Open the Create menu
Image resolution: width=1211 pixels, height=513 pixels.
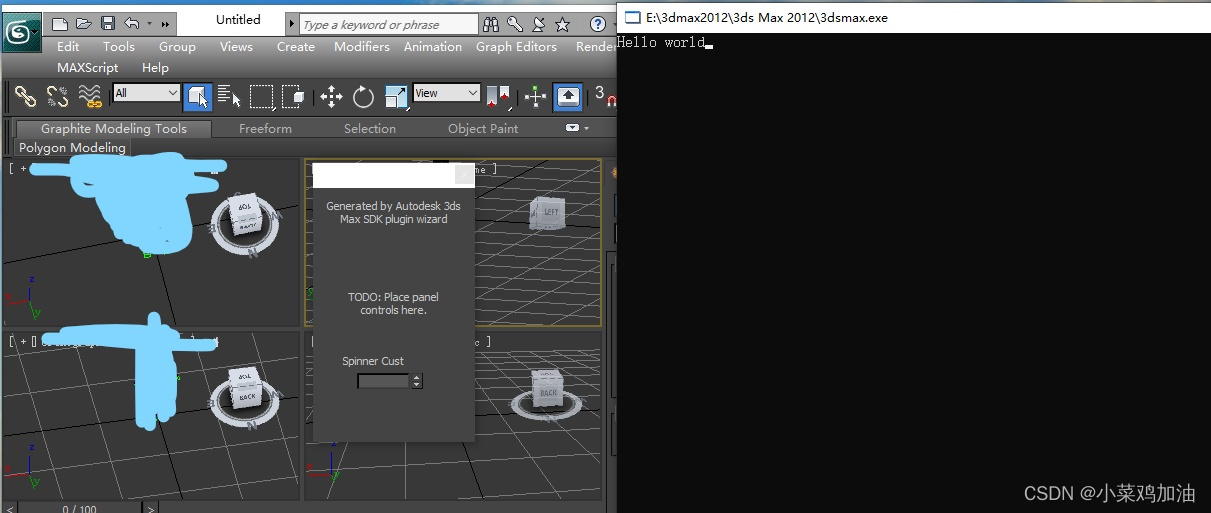coord(296,46)
